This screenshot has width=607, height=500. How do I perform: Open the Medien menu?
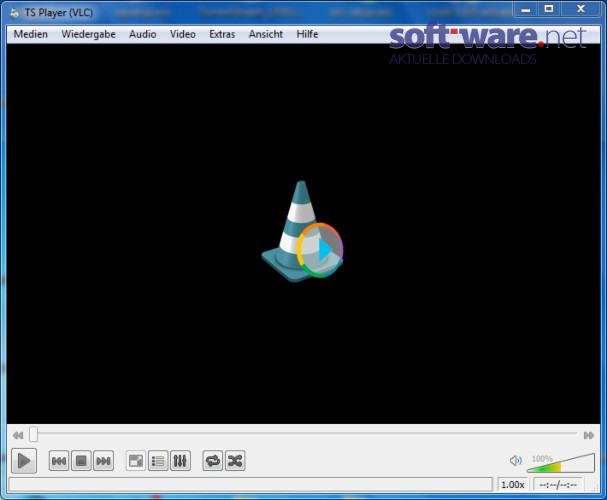pos(31,34)
